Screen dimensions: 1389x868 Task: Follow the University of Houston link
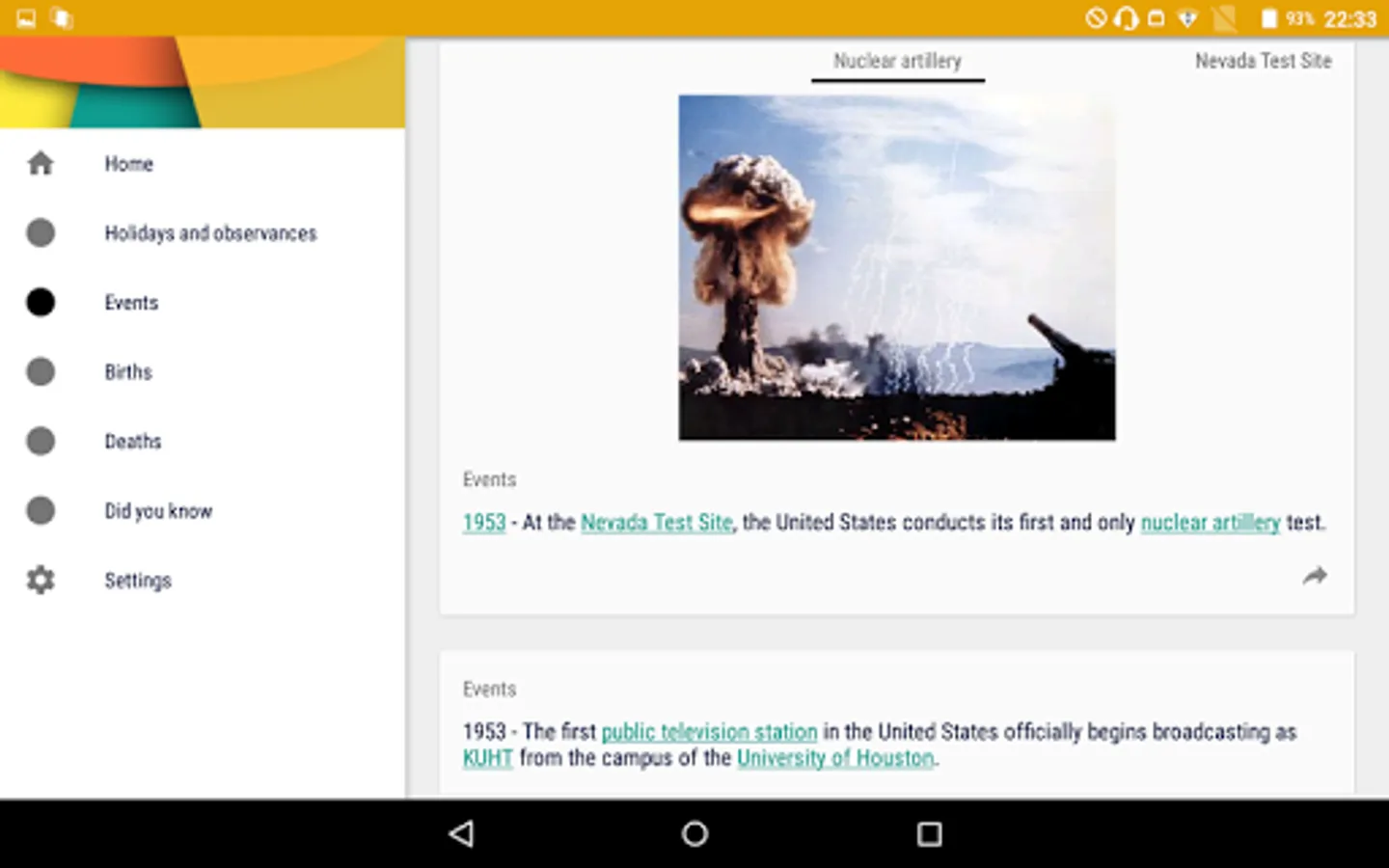tap(835, 758)
